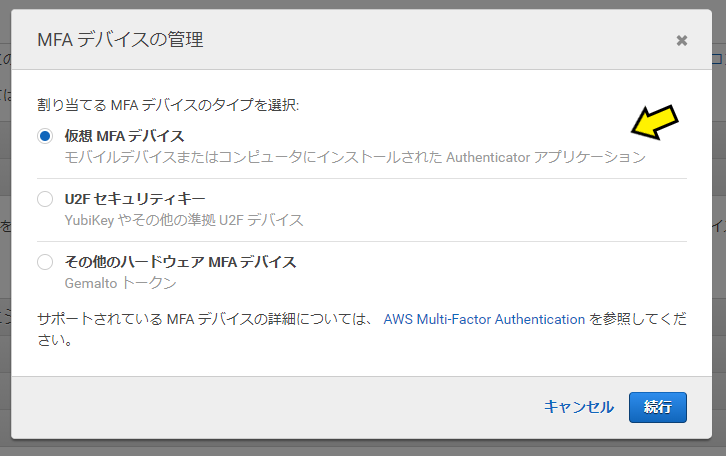Click the 仮想 MFA デバイス bold label text
The width and height of the screenshot is (726, 456).
[124, 136]
